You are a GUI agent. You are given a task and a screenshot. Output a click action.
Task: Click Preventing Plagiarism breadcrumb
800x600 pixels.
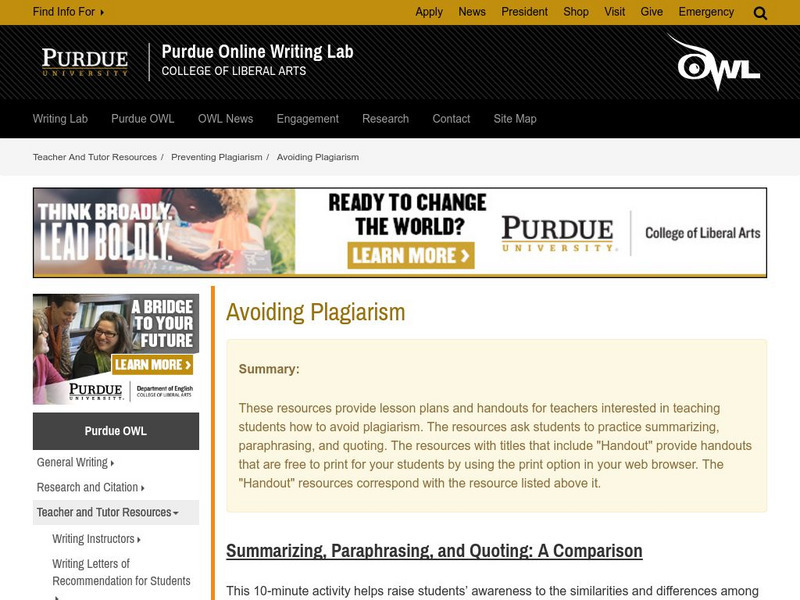click(x=217, y=157)
